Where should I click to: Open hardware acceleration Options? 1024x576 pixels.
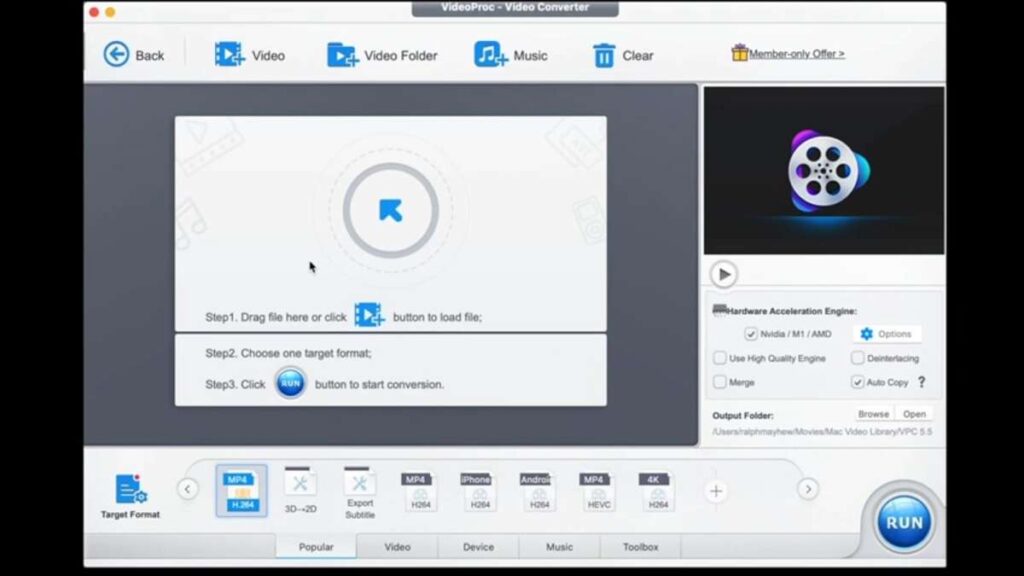pos(886,334)
